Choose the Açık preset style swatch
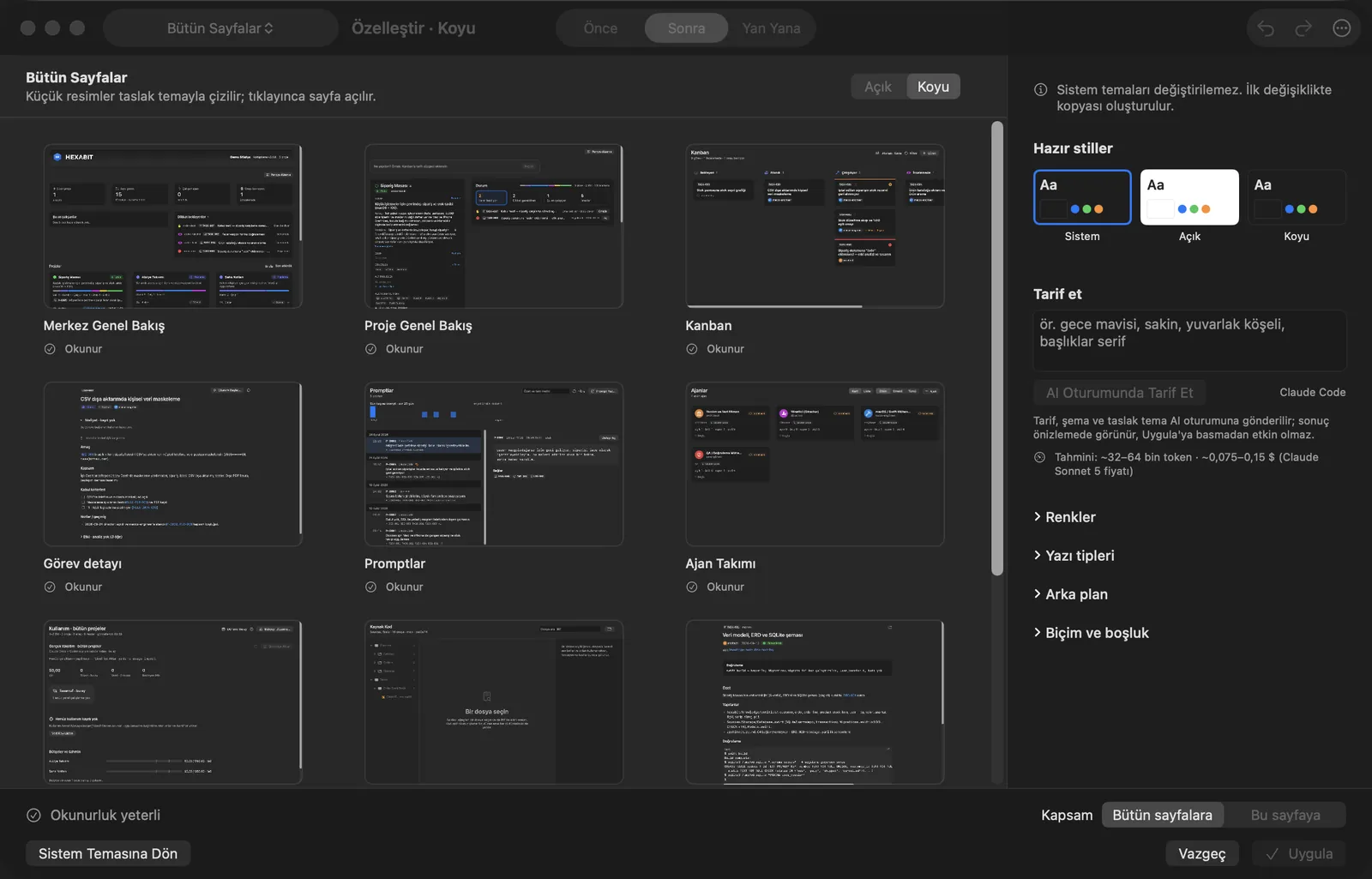1372x879 pixels. [x=1189, y=197]
